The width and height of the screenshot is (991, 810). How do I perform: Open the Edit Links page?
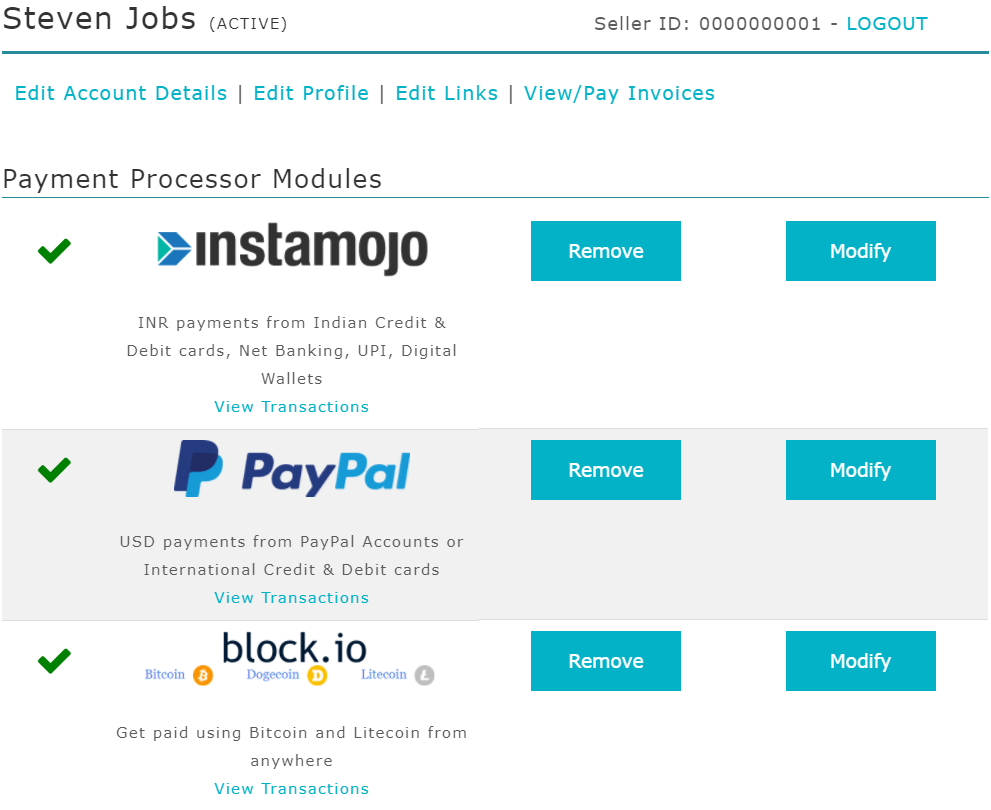(x=446, y=93)
